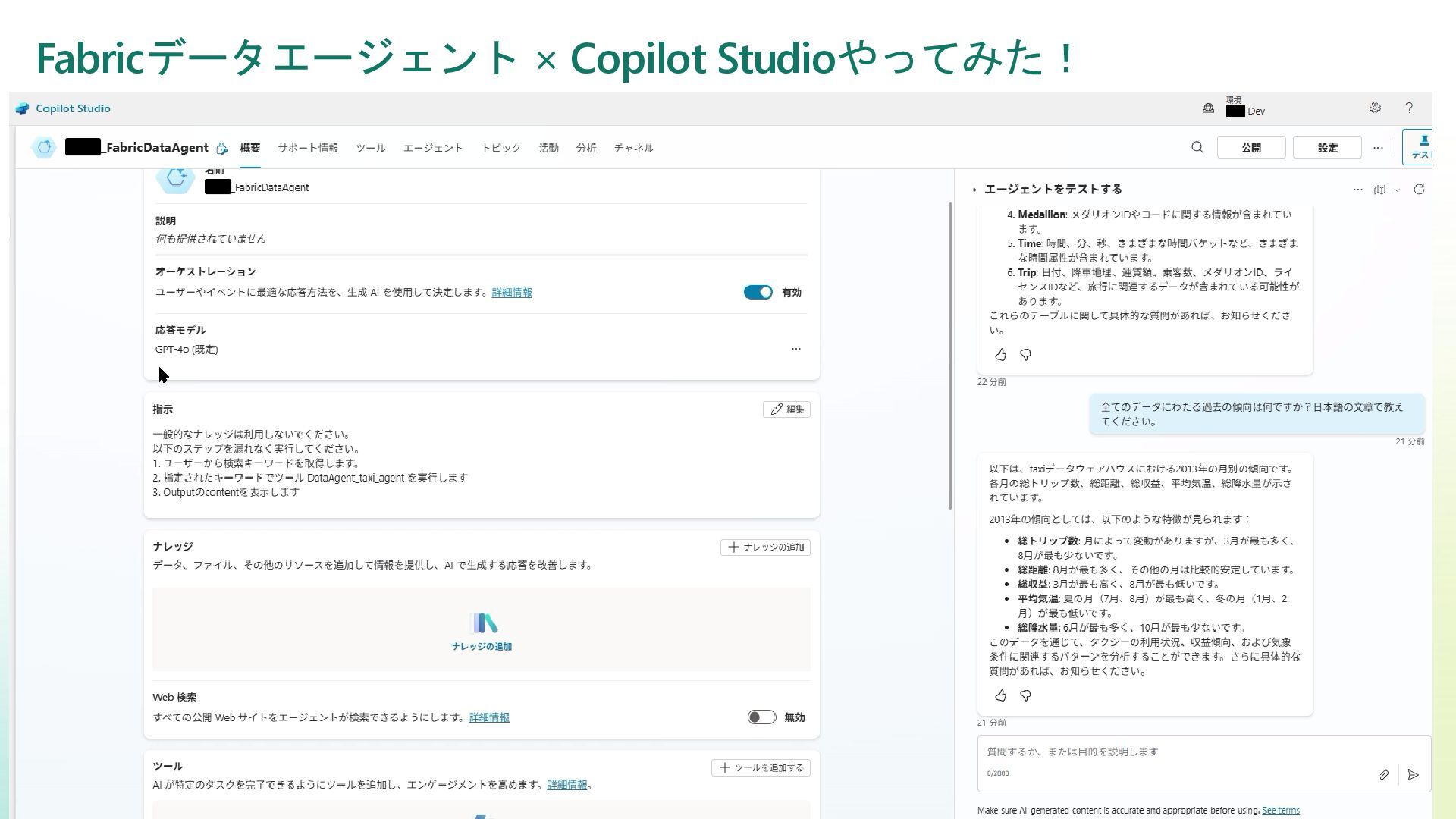
Task: Open the See terms link
Action: click(1281, 811)
